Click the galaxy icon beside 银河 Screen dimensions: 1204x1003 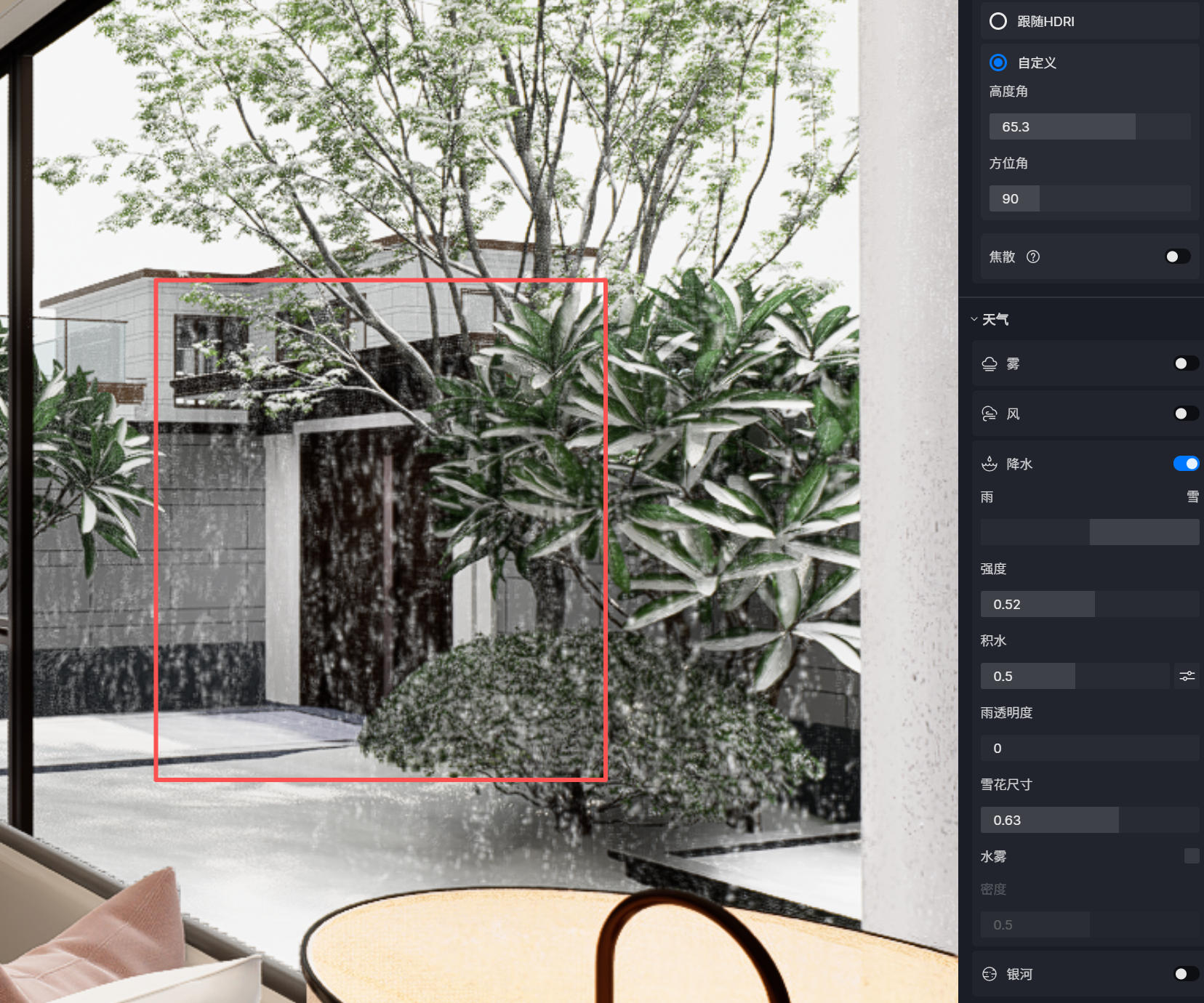tap(990, 974)
